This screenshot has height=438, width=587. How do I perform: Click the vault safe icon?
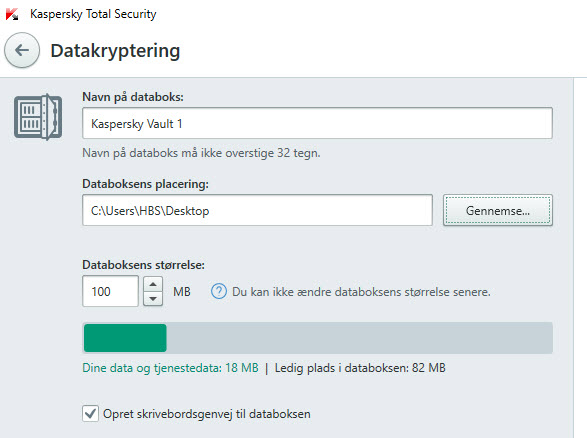point(38,117)
